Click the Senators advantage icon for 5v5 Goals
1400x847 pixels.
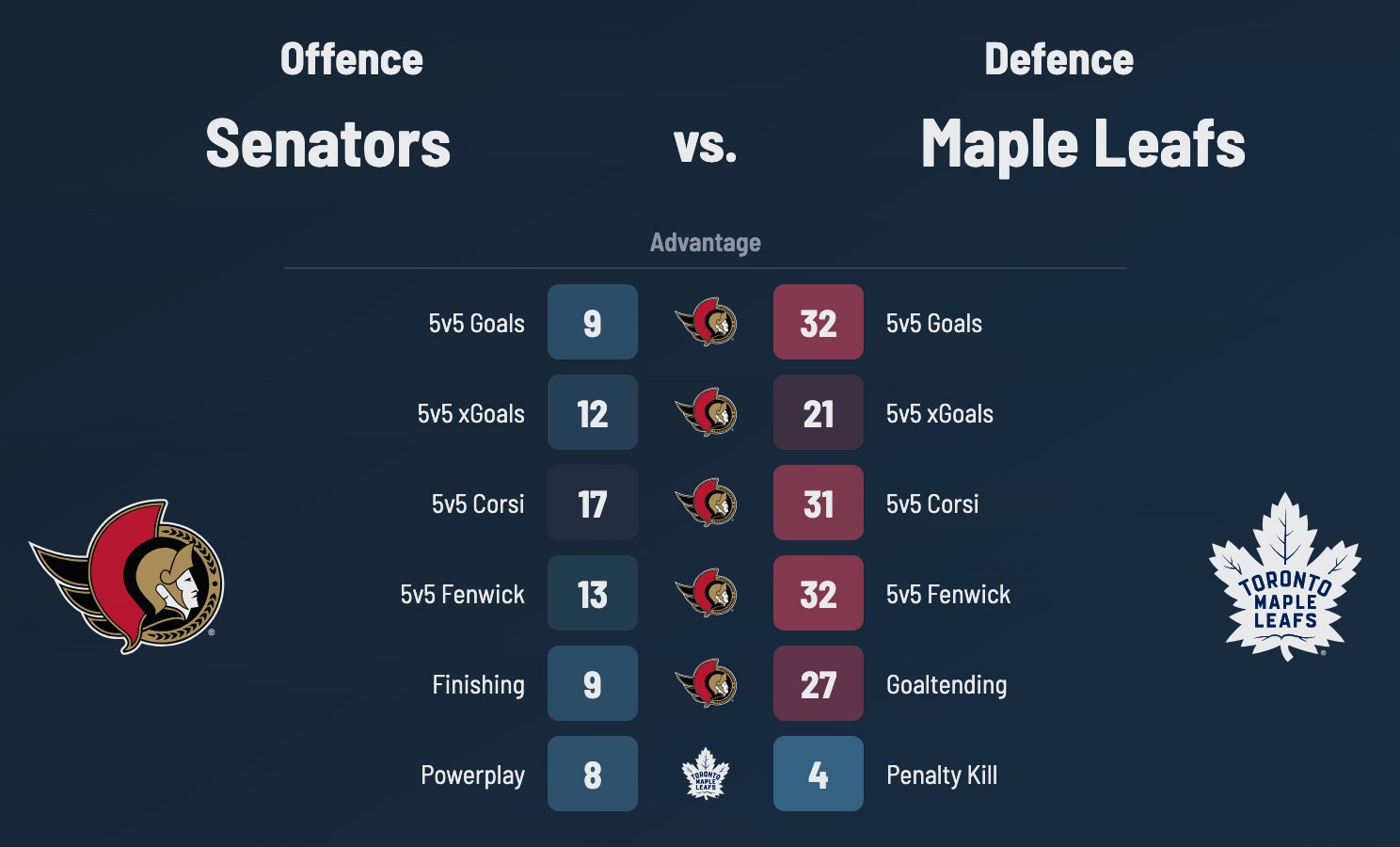(706, 322)
